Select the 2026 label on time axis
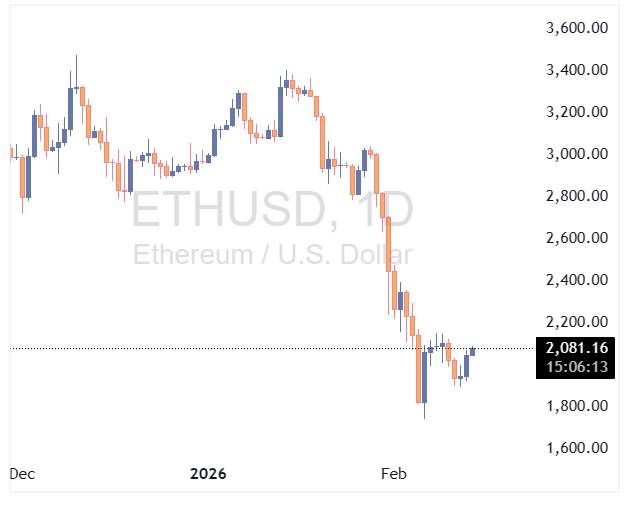This screenshot has height=510, width=629. tap(208, 473)
